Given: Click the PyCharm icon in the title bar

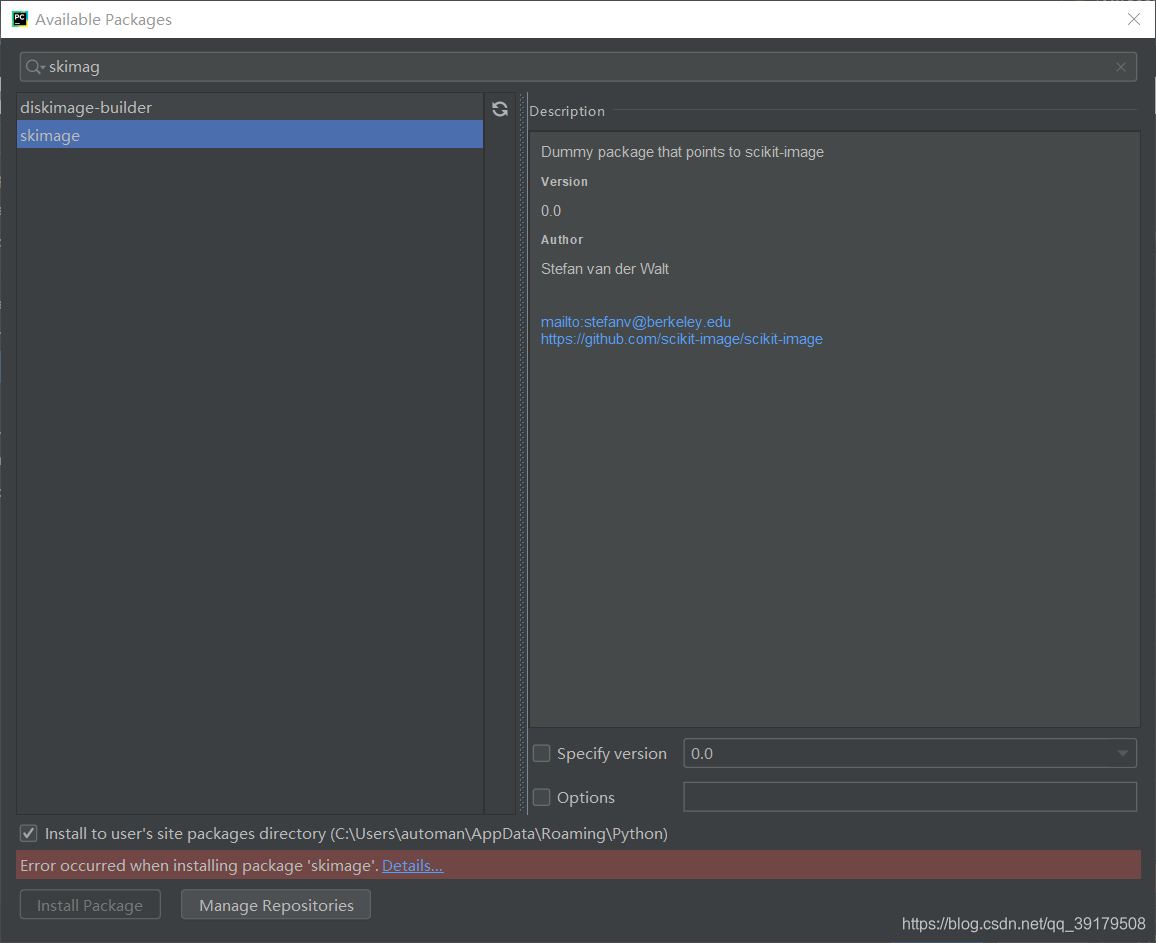Looking at the screenshot, I should pyautogui.click(x=20, y=19).
